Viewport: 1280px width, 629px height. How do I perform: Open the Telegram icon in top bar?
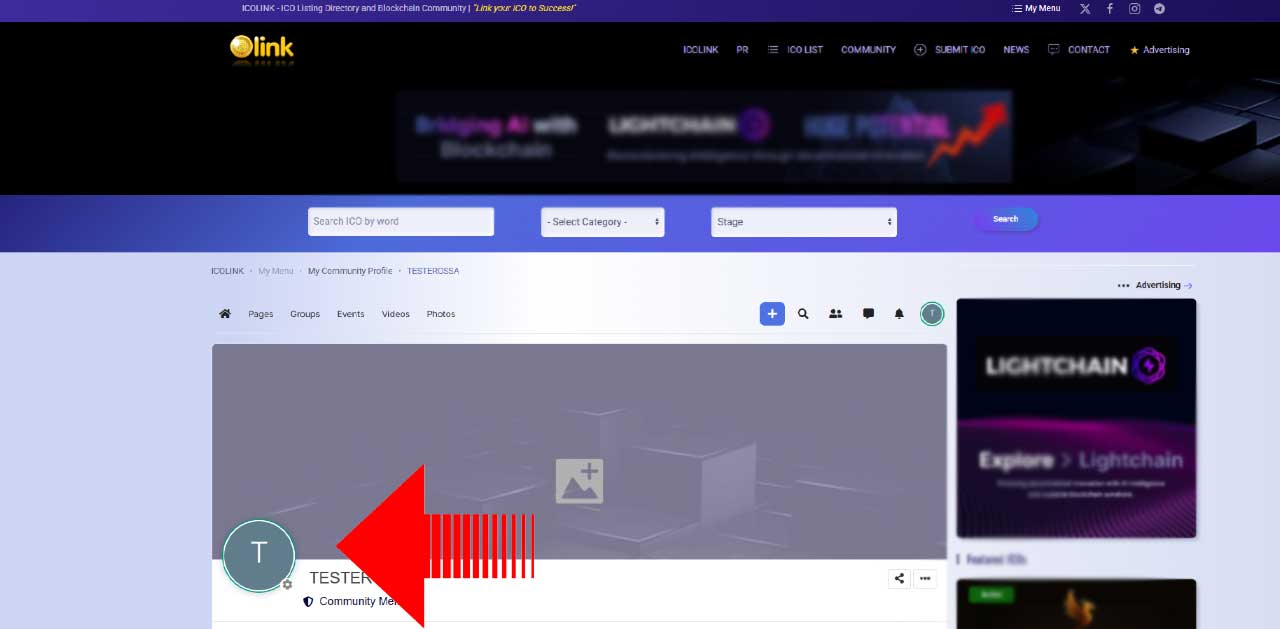(1159, 8)
